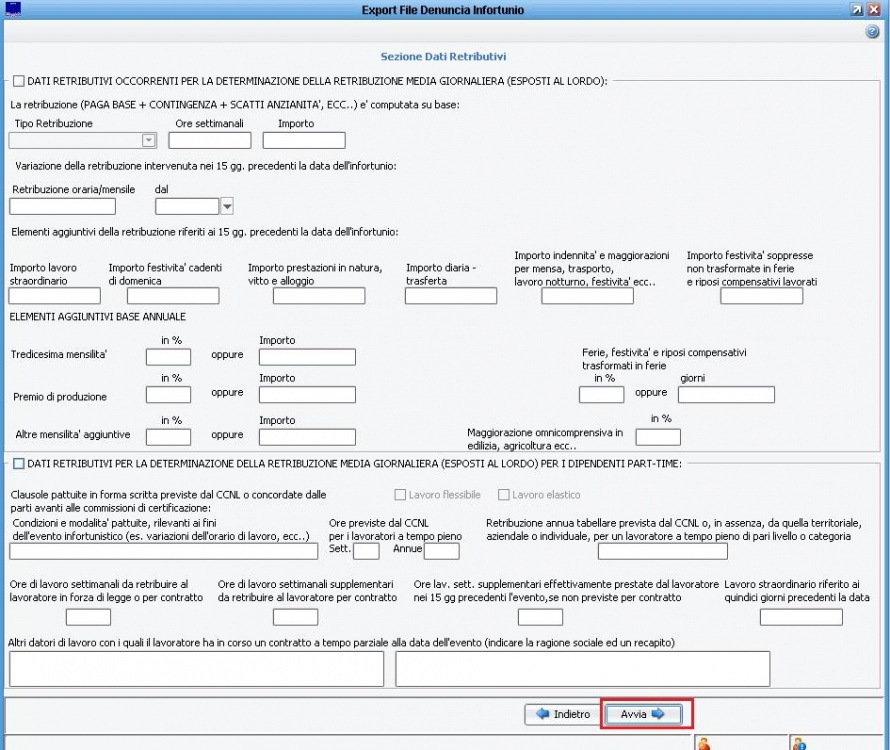Click the orange user icon in bottom bar
Image resolution: width=890 pixels, height=750 pixels.
[x=704, y=743]
